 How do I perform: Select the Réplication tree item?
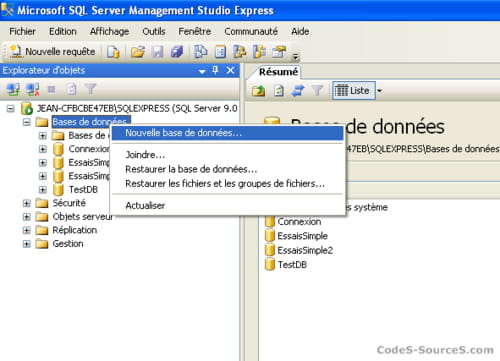75,230
